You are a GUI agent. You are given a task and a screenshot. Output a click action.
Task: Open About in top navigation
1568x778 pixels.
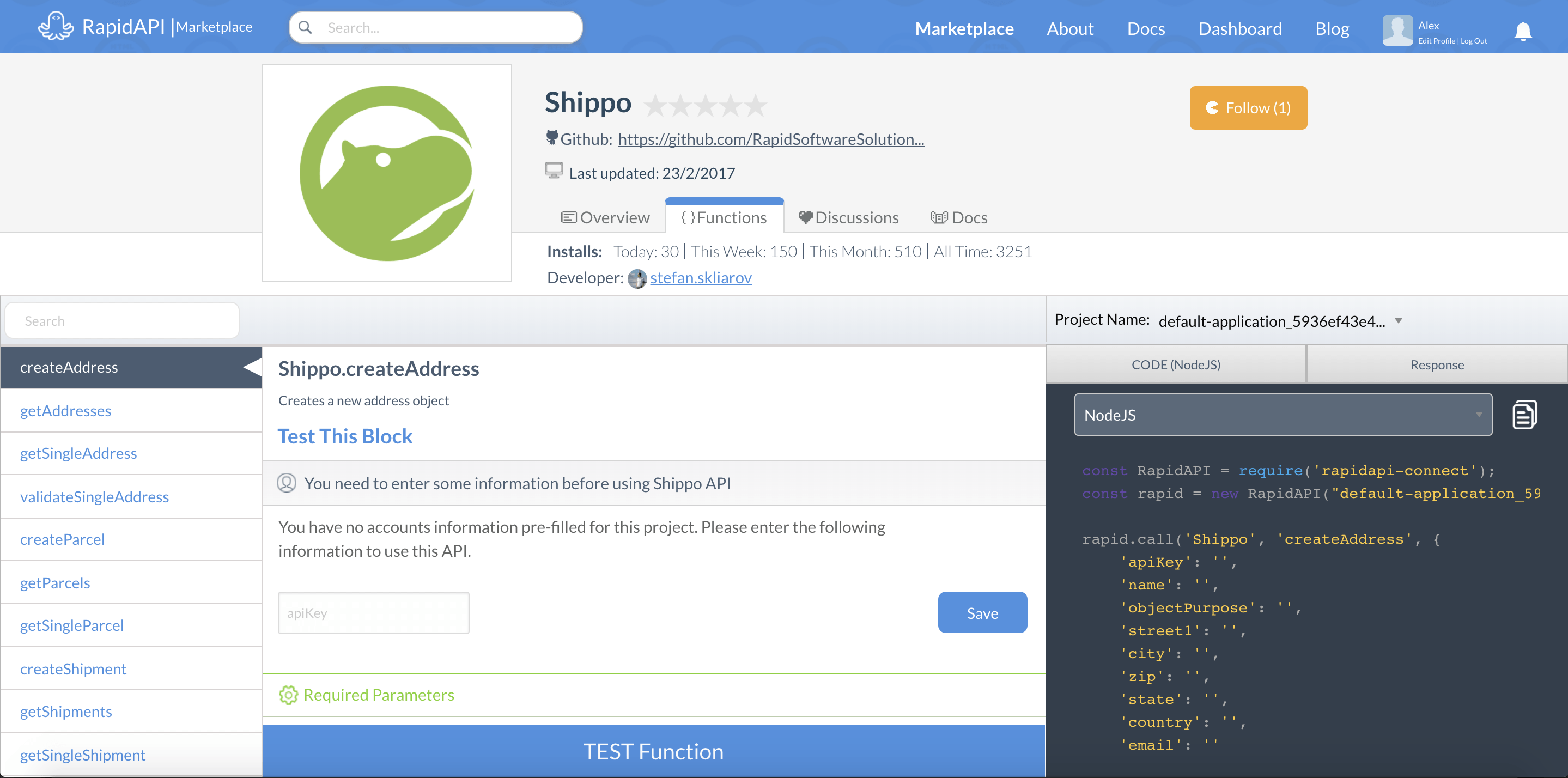(1070, 29)
